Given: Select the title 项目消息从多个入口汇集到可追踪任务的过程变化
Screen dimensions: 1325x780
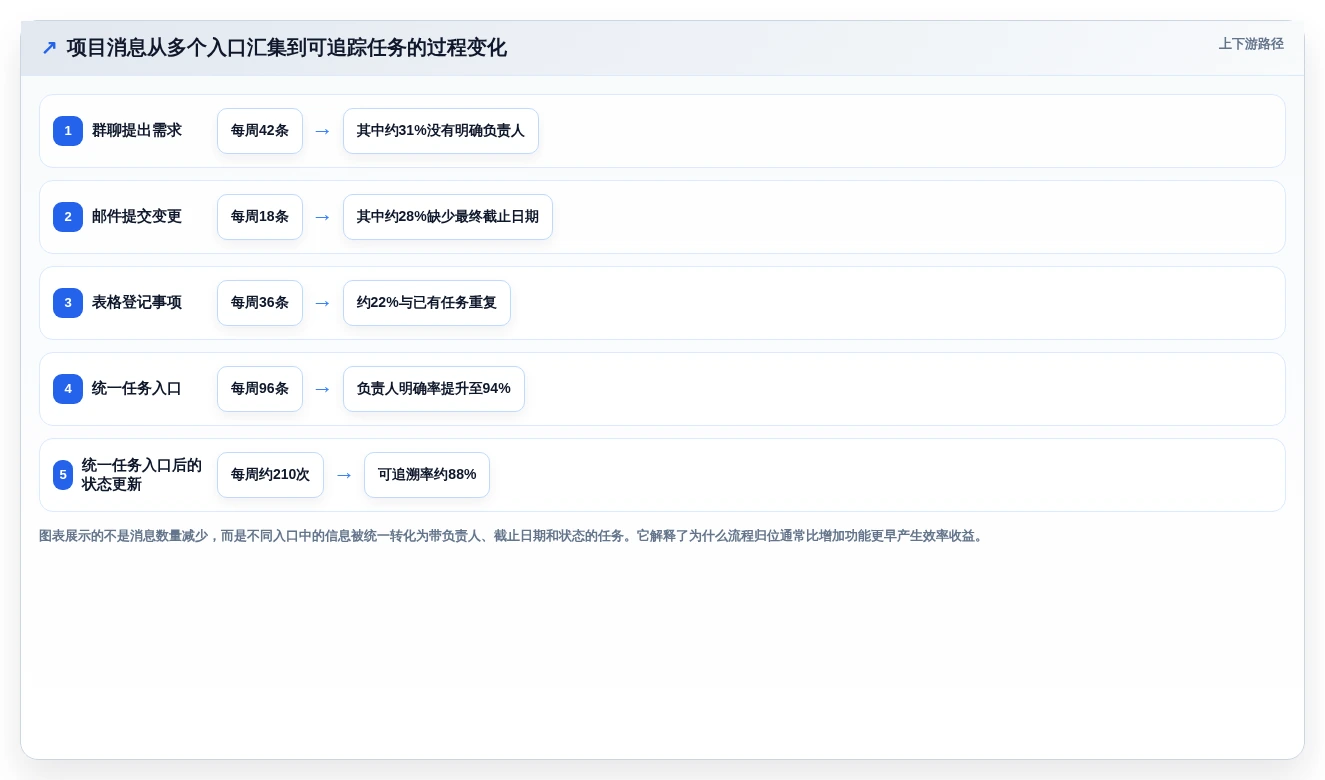Looking at the screenshot, I should click(287, 48).
